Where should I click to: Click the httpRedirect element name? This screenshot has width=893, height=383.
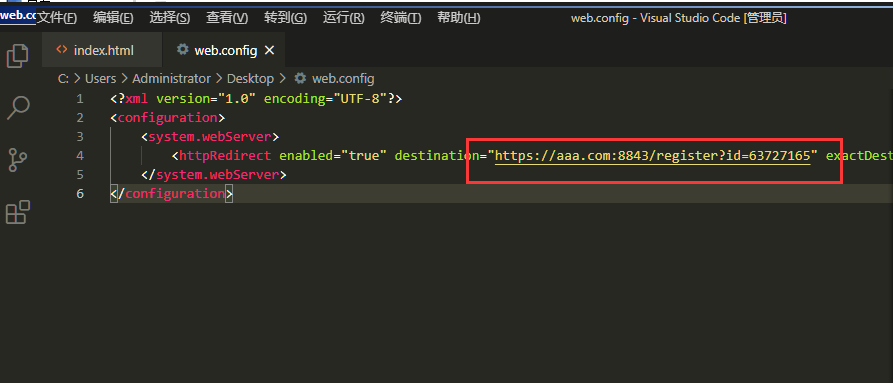[x=225, y=155]
